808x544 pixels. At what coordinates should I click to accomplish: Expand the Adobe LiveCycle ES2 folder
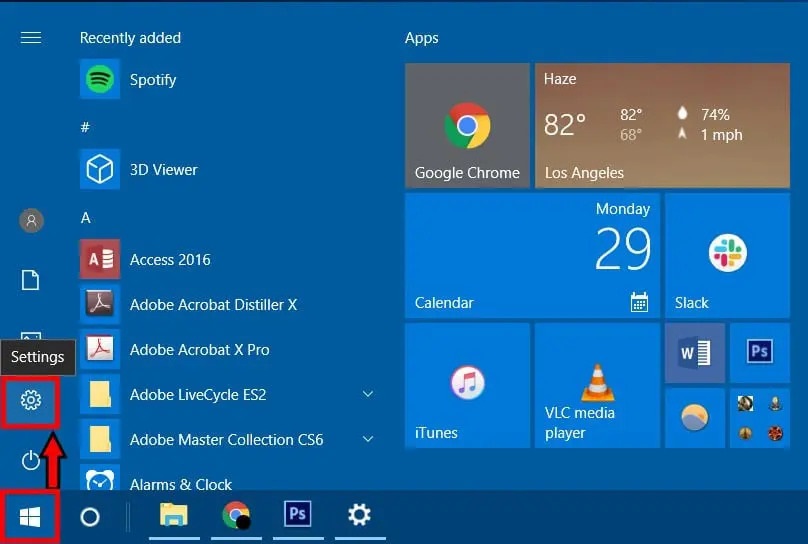point(367,395)
